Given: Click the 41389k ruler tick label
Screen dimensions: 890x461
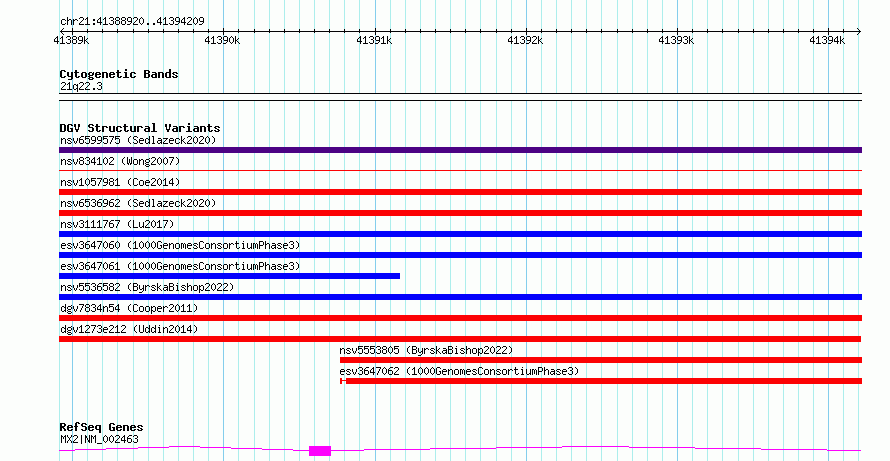Looking at the screenshot, I should point(71,40).
